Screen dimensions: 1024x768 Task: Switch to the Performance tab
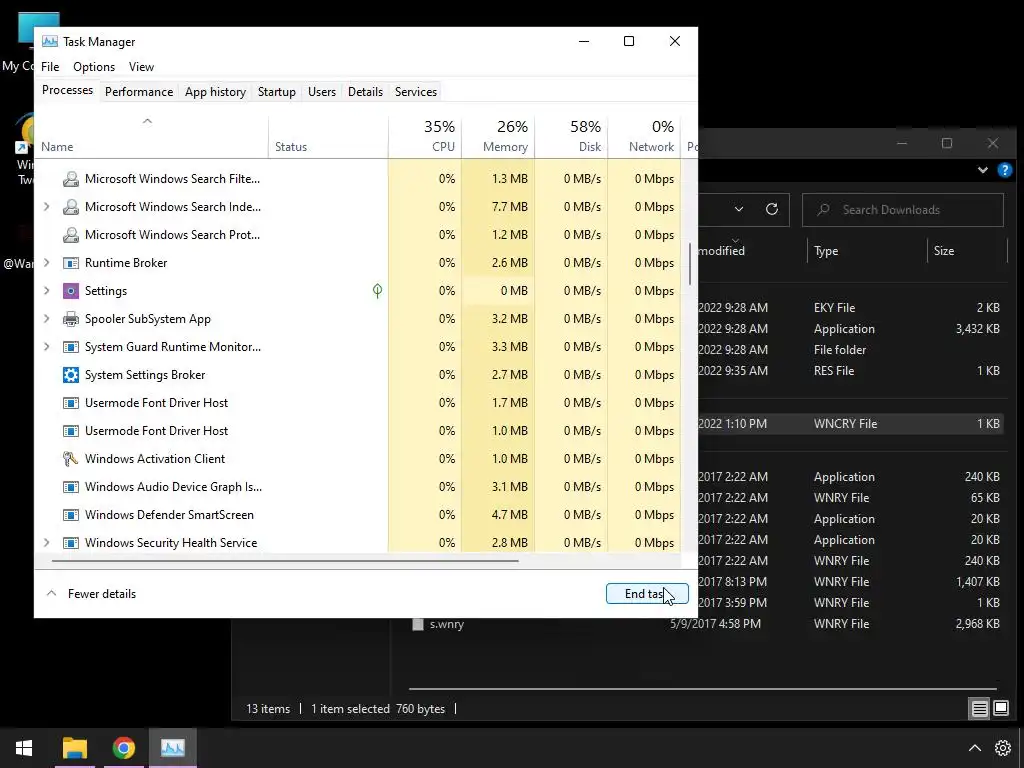(x=139, y=91)
